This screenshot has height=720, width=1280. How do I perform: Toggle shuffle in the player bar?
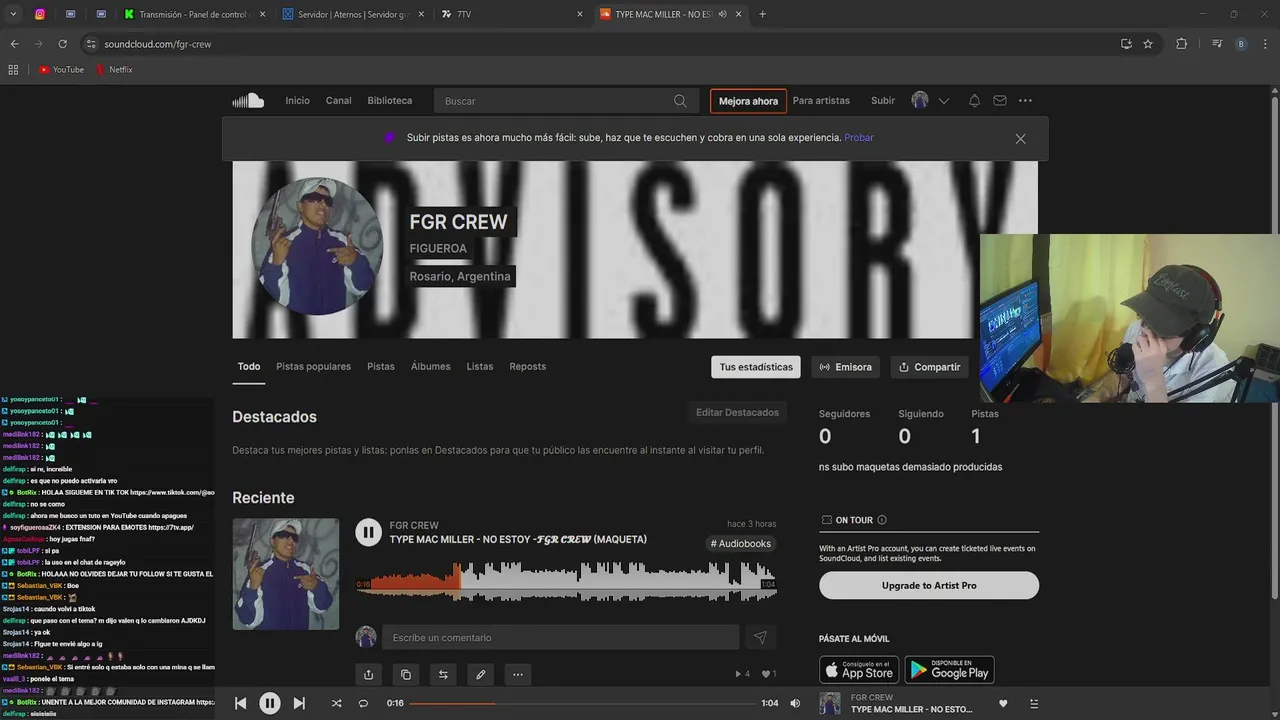point(336,704)
